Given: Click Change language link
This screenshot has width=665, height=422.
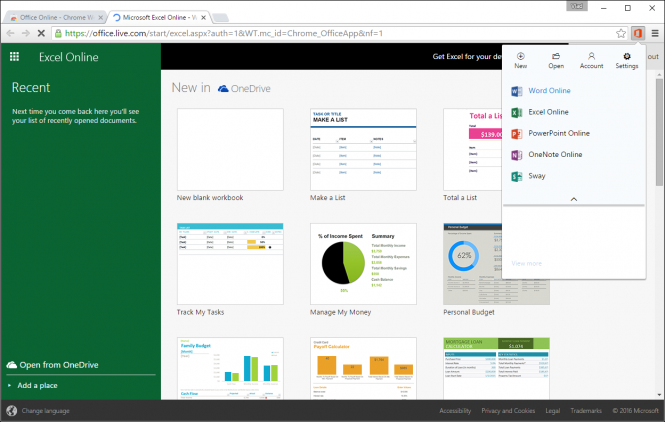Looking at the screenshot, I should click(x=45, y=411).
